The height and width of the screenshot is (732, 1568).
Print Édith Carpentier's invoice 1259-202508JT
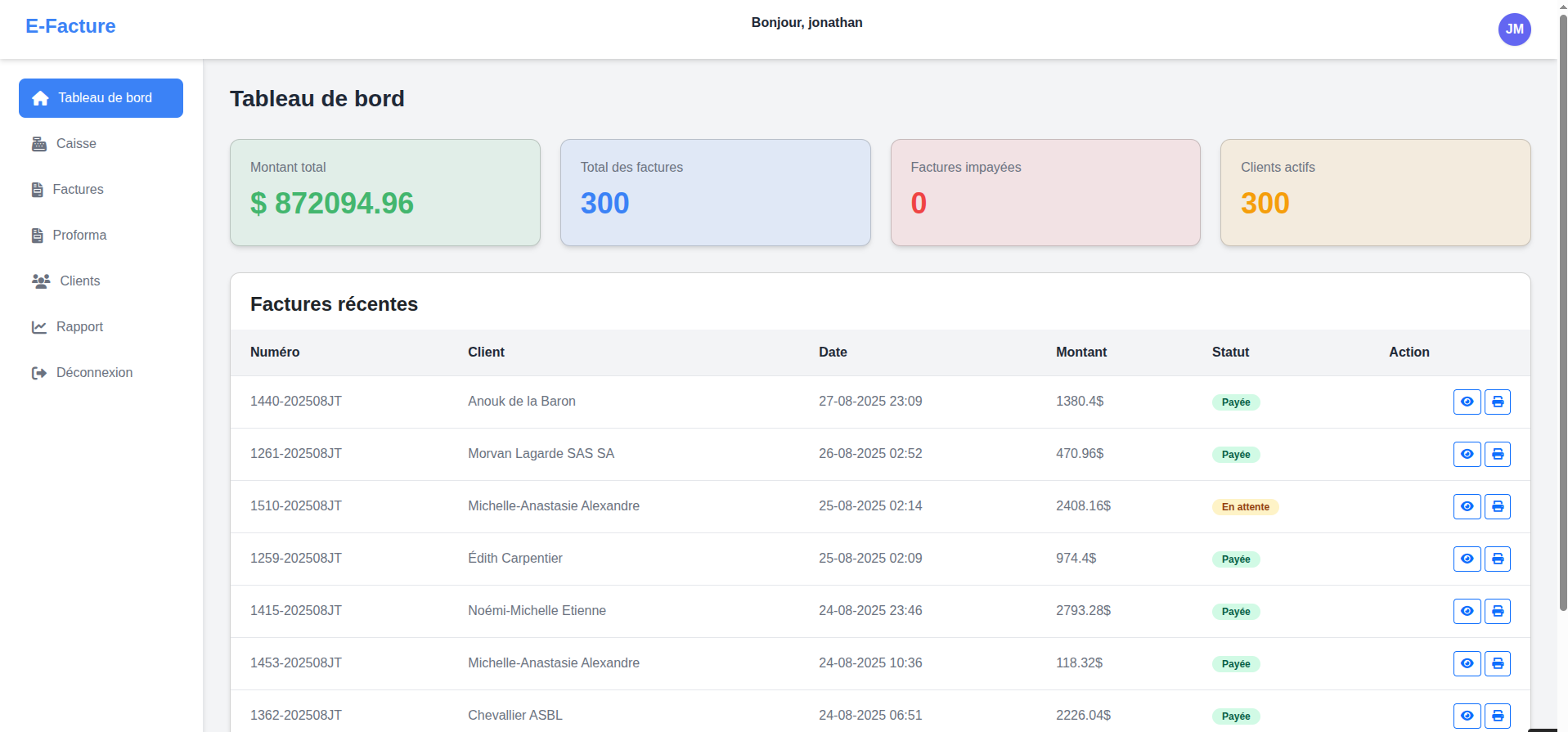(x=1497, y=559)
